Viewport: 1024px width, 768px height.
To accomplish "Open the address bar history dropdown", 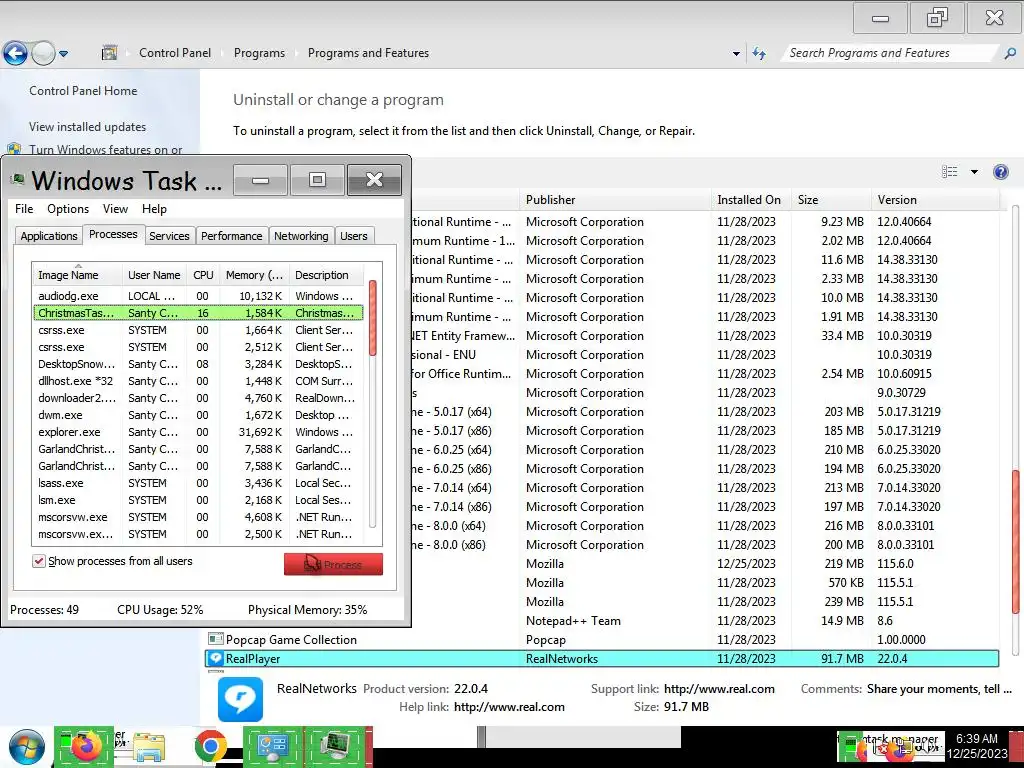I will 736,54.
